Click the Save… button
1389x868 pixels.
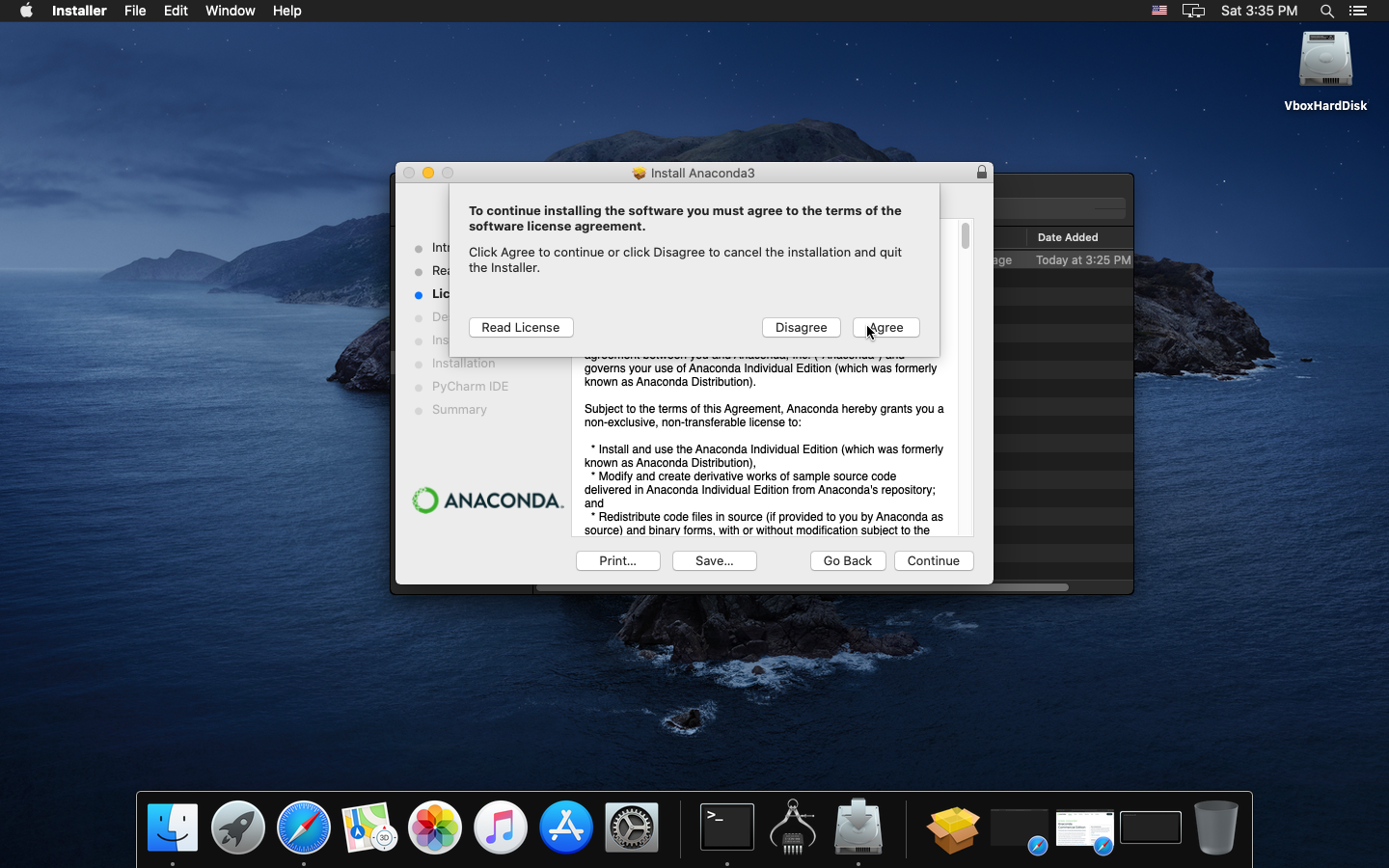pyautogui.click(x=714, y=561)
